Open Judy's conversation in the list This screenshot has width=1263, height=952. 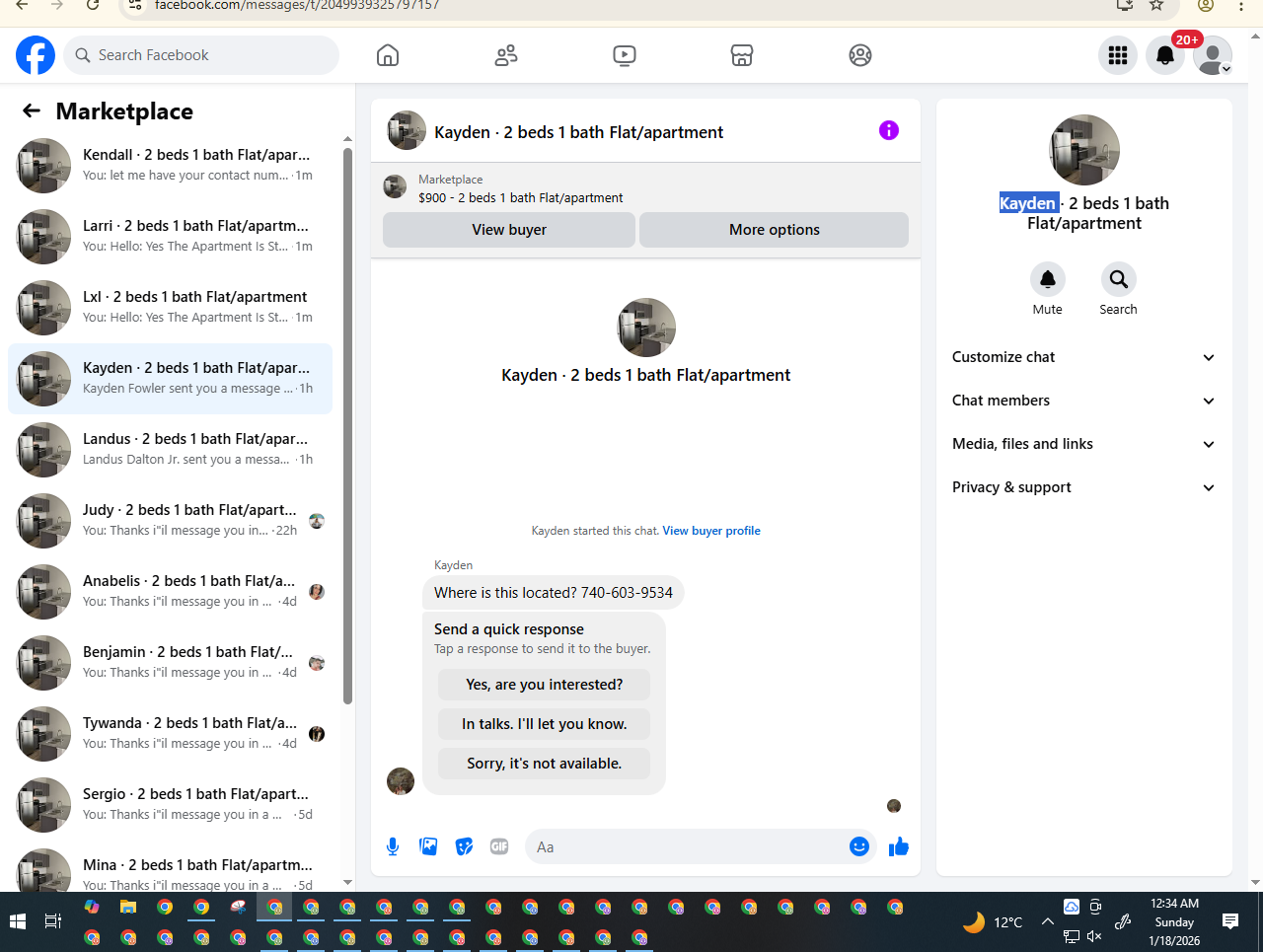click(x=170, y=521)
